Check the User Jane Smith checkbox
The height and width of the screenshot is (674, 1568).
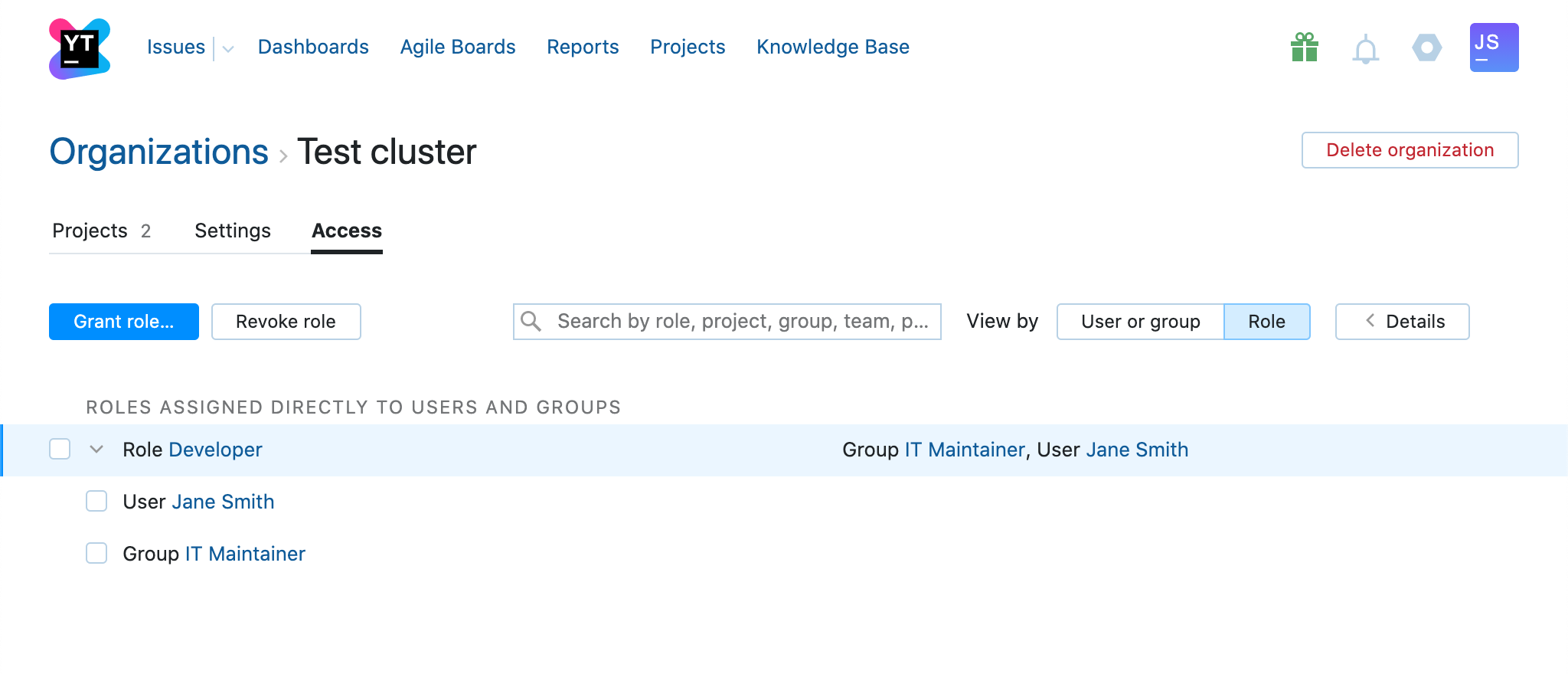click(x=96, y=502)
